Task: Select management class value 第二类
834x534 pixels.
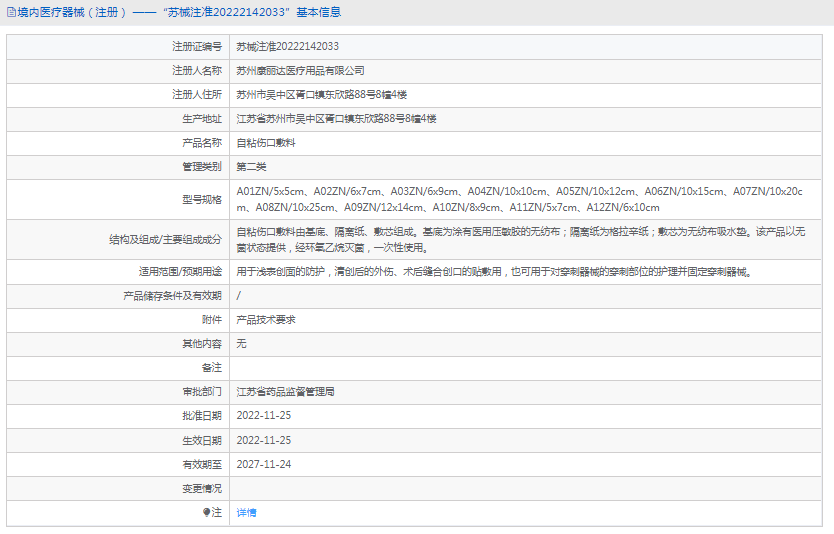Action: coord(252,167)
